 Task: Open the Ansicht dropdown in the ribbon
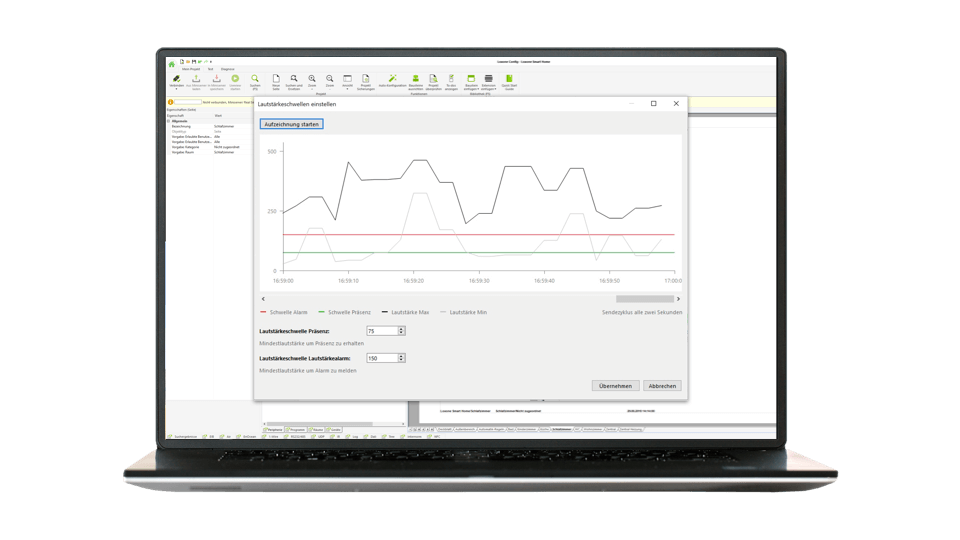pos(347,80)
